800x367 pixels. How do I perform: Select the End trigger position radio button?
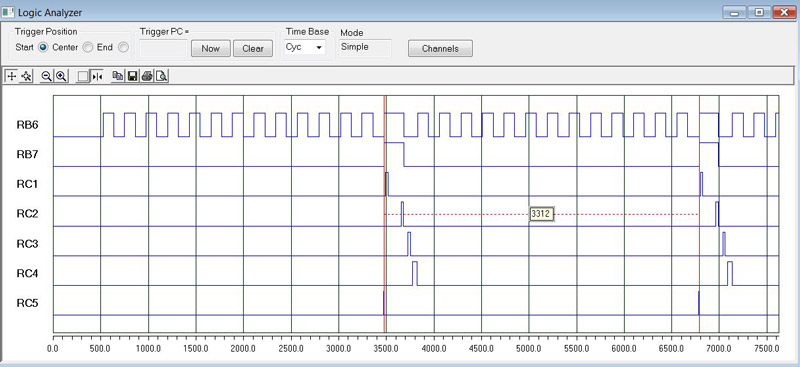123,47
